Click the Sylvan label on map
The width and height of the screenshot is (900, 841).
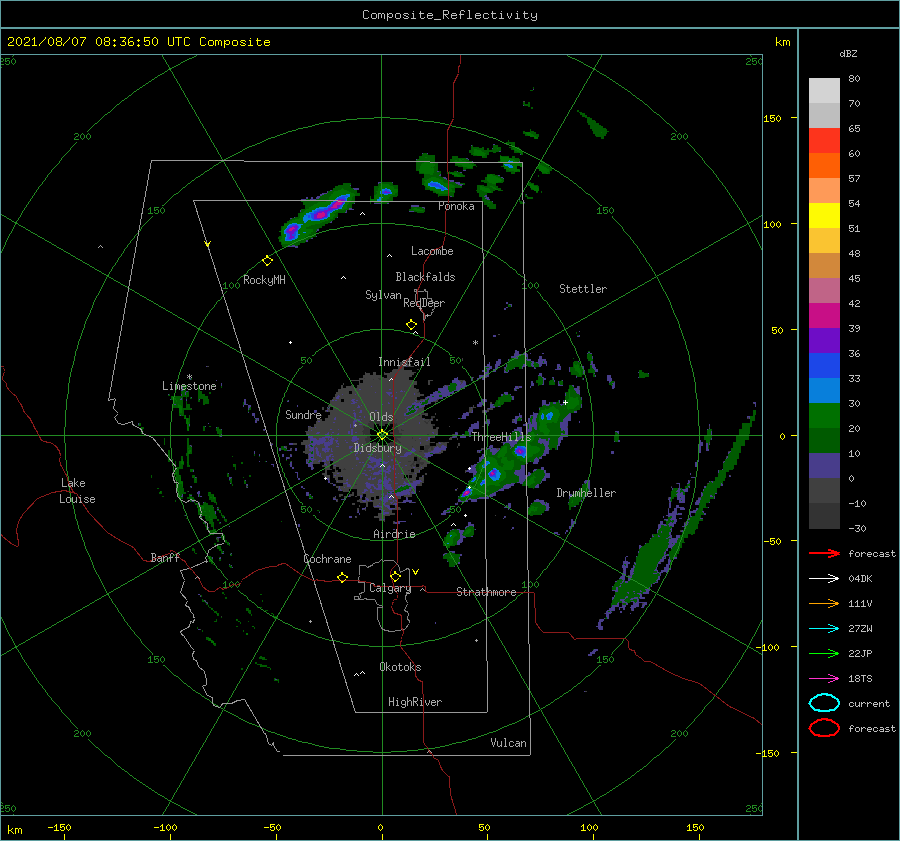click(383, 295)
